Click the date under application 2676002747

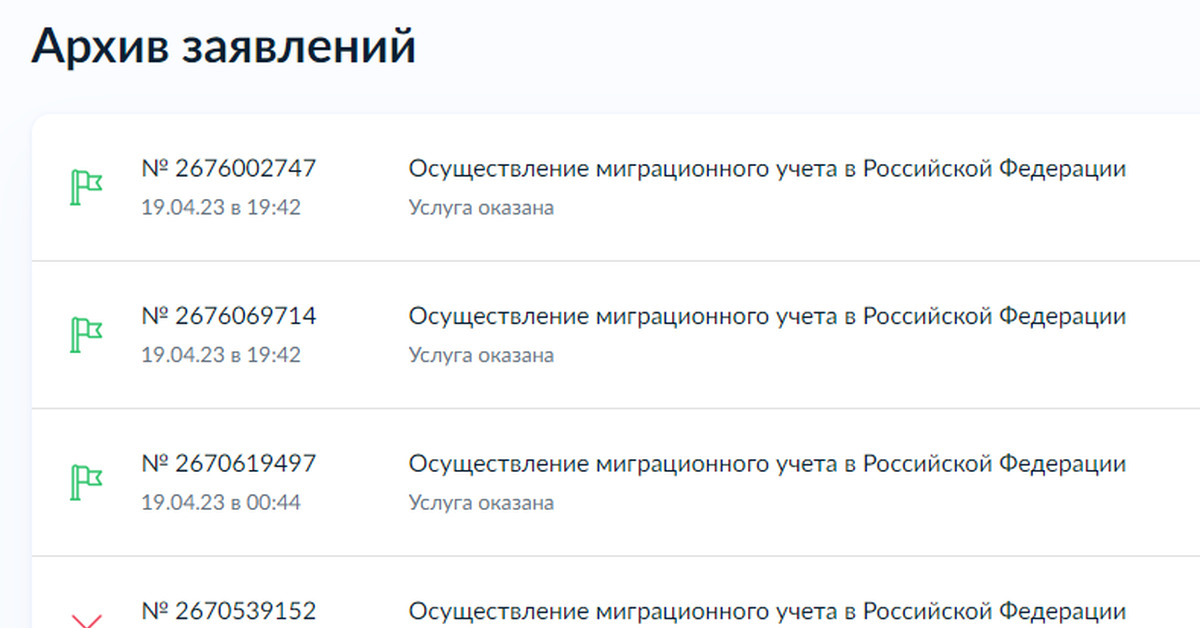221,208
